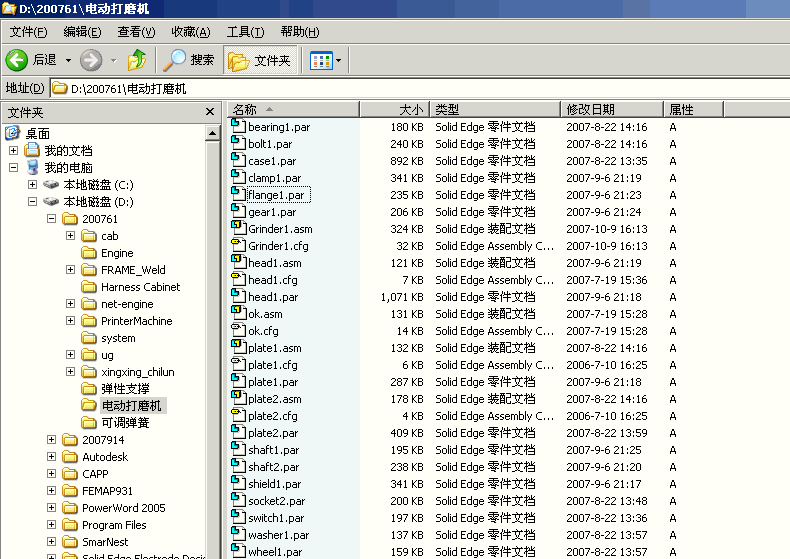Sort by 名称 column header

click(293, 109)
